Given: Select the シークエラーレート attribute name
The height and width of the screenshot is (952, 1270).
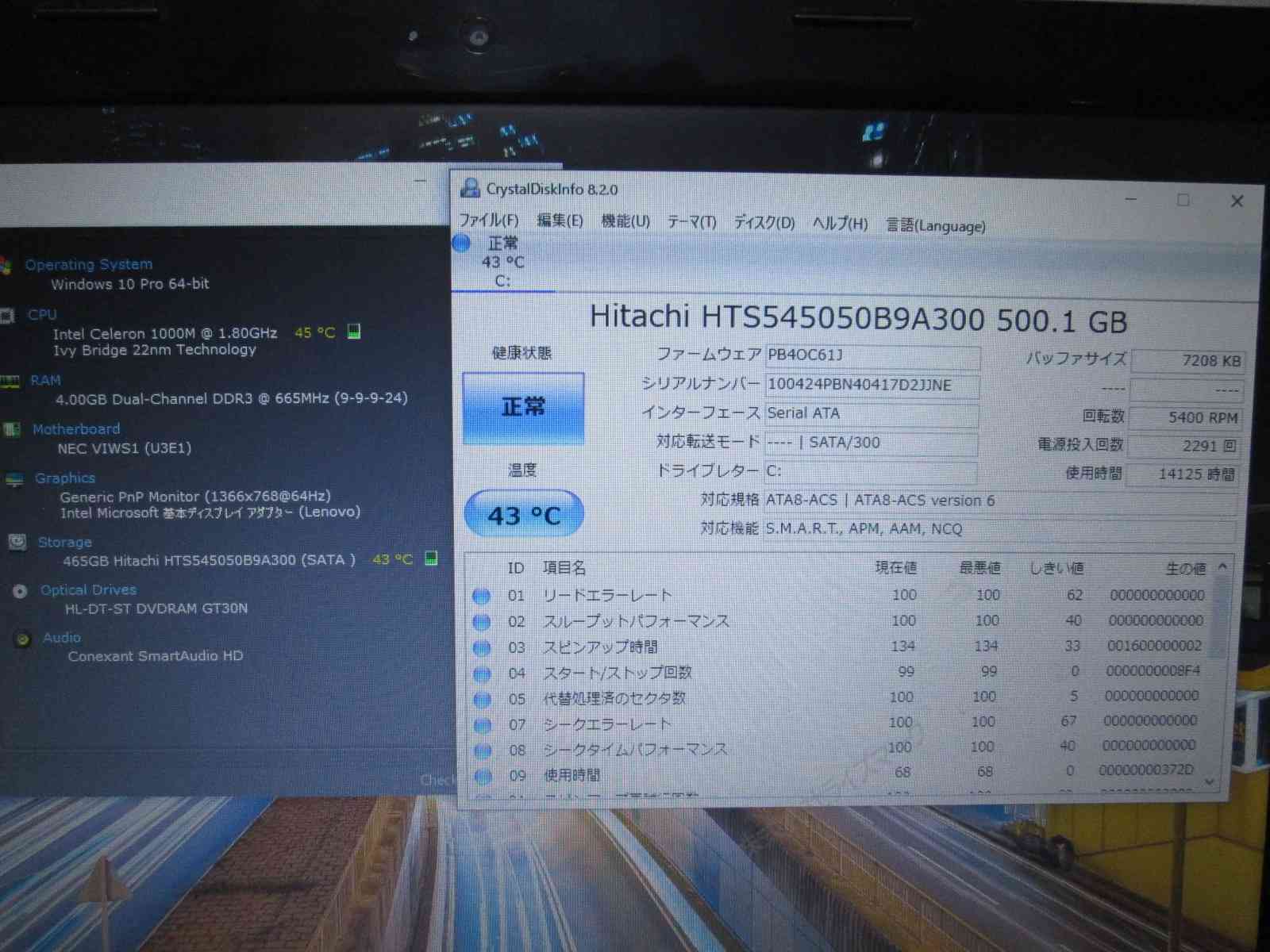Looking at the screenshot, I should 607,724.
